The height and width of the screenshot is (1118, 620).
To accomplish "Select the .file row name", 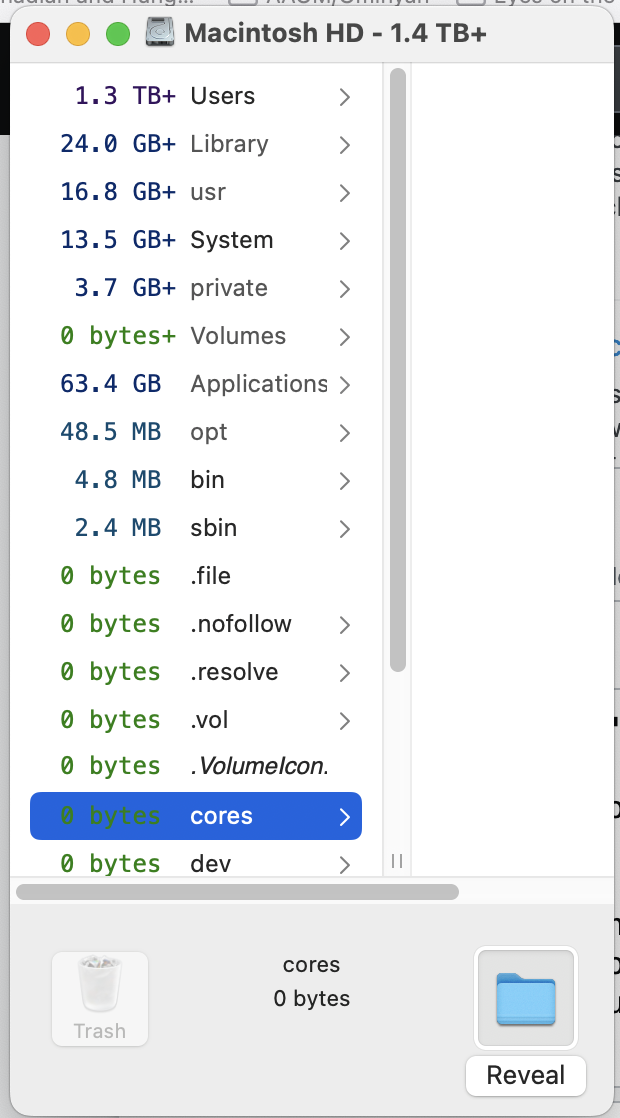I will coord(210,575).
